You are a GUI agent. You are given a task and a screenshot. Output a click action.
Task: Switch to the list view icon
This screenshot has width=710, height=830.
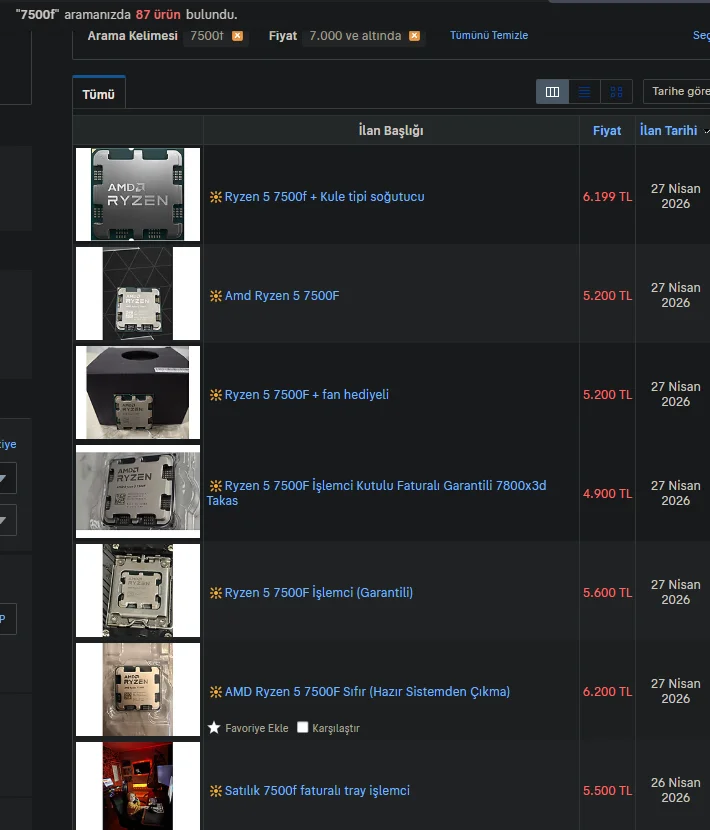click(x=585, y=92)
